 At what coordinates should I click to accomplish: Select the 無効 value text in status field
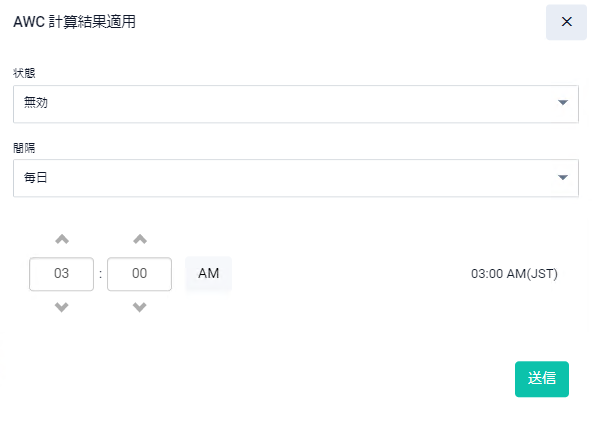(x=36, y=102)
